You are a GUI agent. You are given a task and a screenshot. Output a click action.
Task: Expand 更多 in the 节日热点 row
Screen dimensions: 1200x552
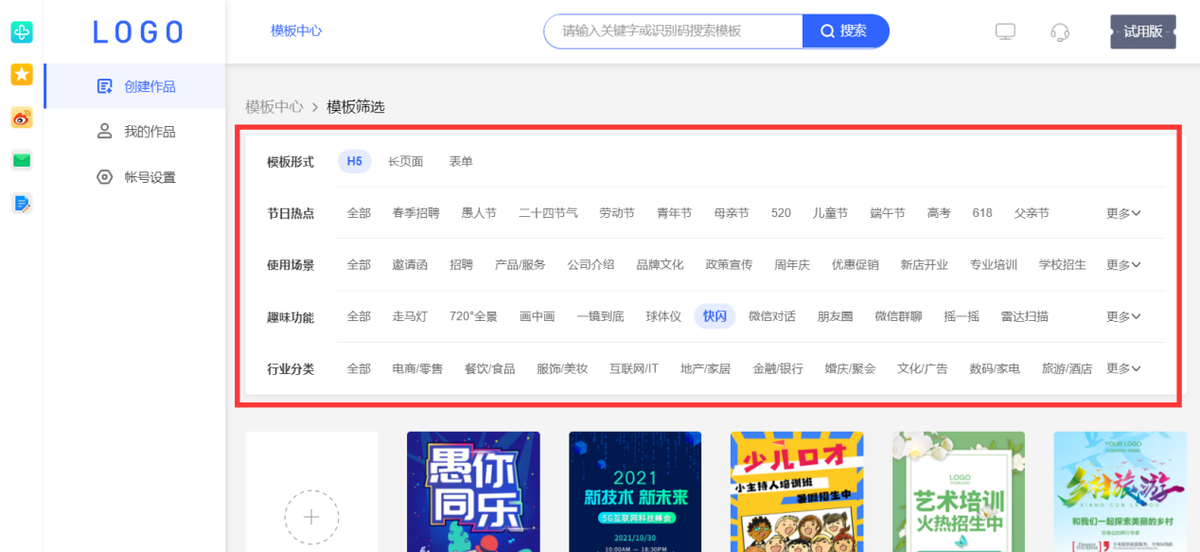point(1123,213)
